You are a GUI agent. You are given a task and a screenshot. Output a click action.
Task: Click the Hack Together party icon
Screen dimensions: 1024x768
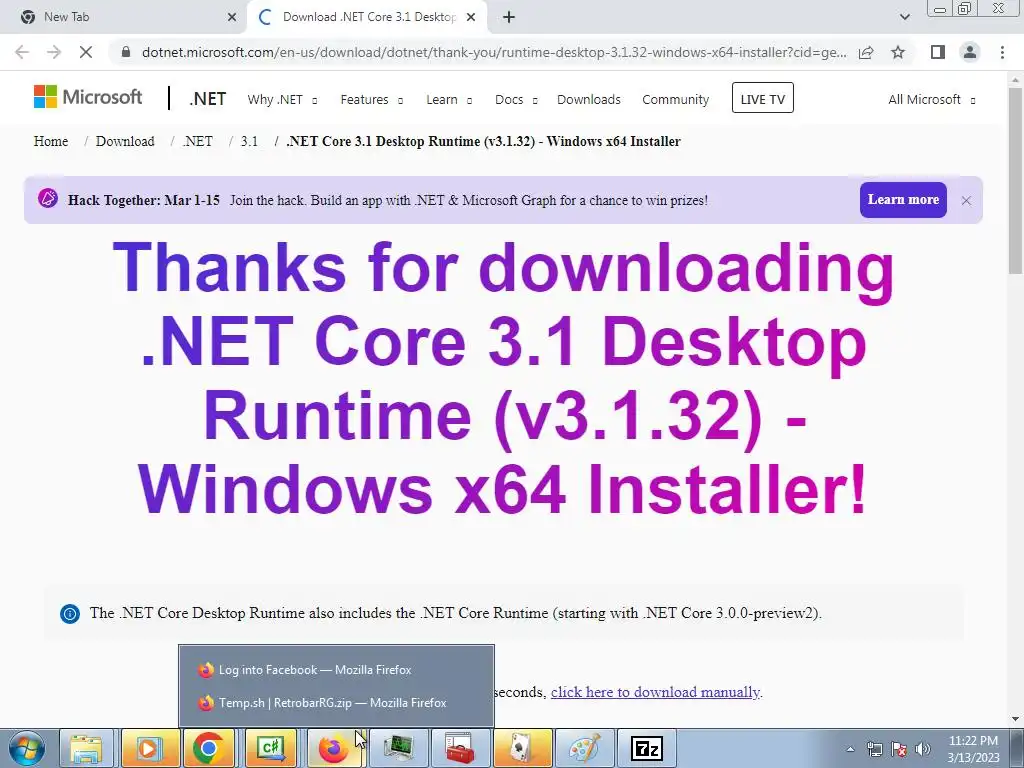48,199
